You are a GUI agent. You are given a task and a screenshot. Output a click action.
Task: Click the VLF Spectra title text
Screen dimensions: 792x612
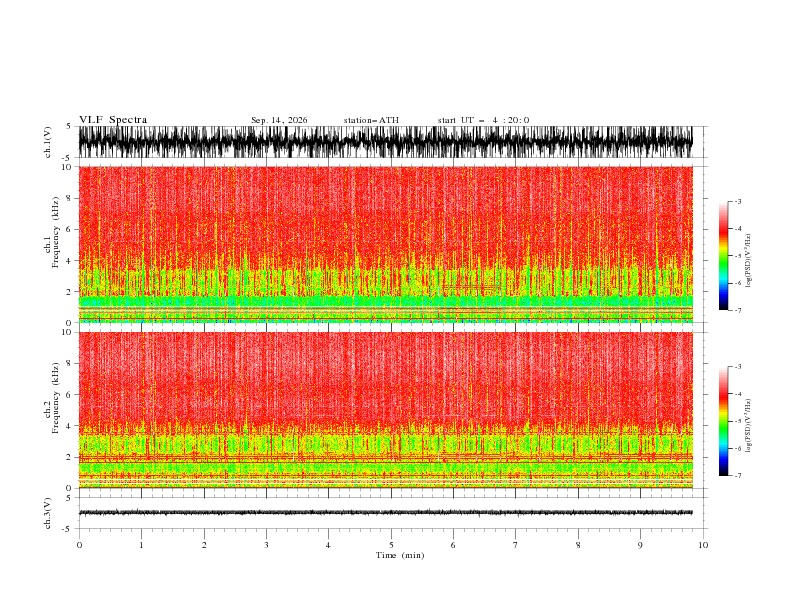pos(113,120)
